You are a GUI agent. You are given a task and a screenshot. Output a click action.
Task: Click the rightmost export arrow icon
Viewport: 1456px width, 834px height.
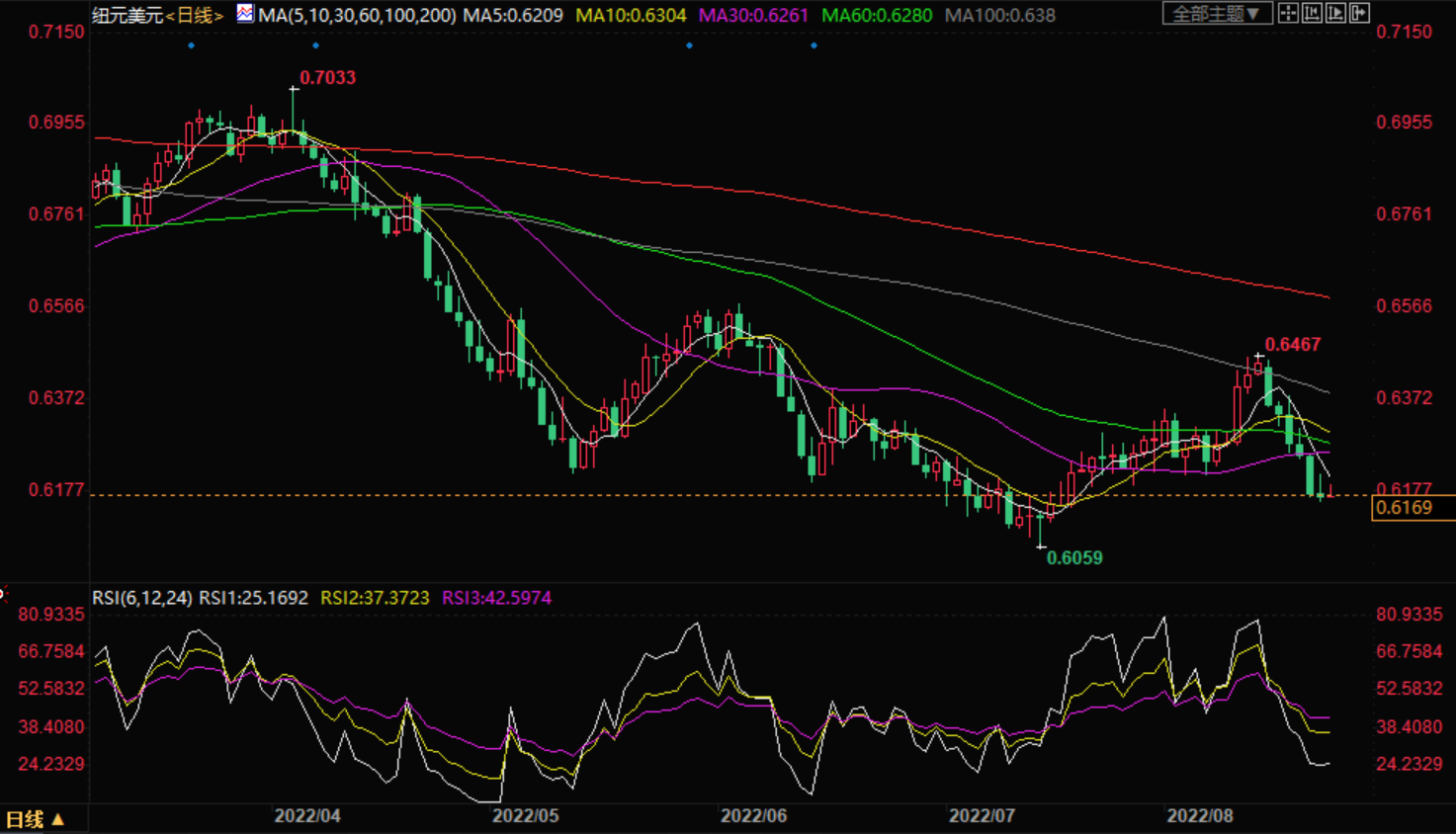coord(1359,14)
